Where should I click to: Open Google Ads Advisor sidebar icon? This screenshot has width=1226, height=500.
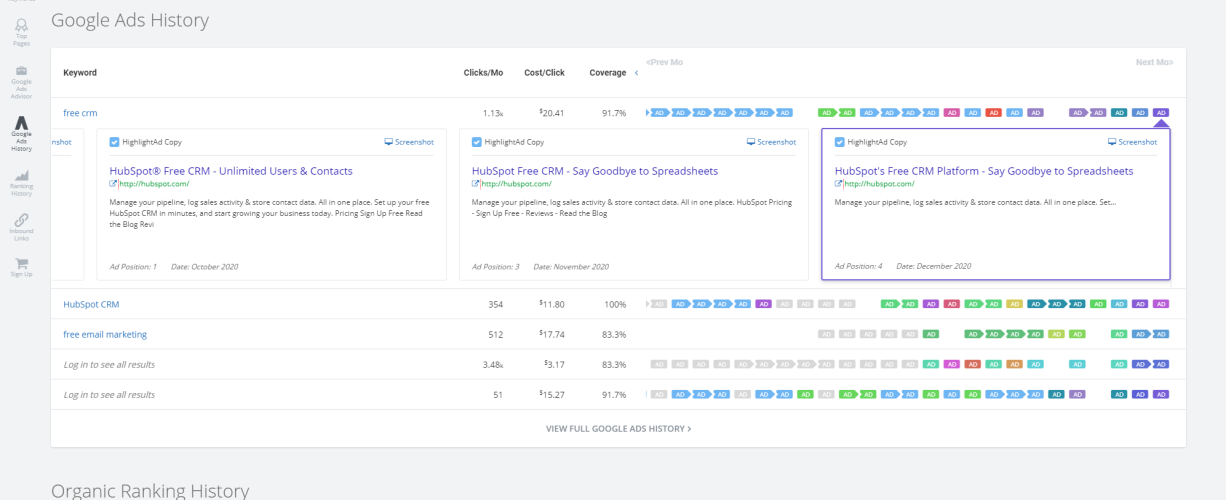pyautogui.click(x=21, y=83)
